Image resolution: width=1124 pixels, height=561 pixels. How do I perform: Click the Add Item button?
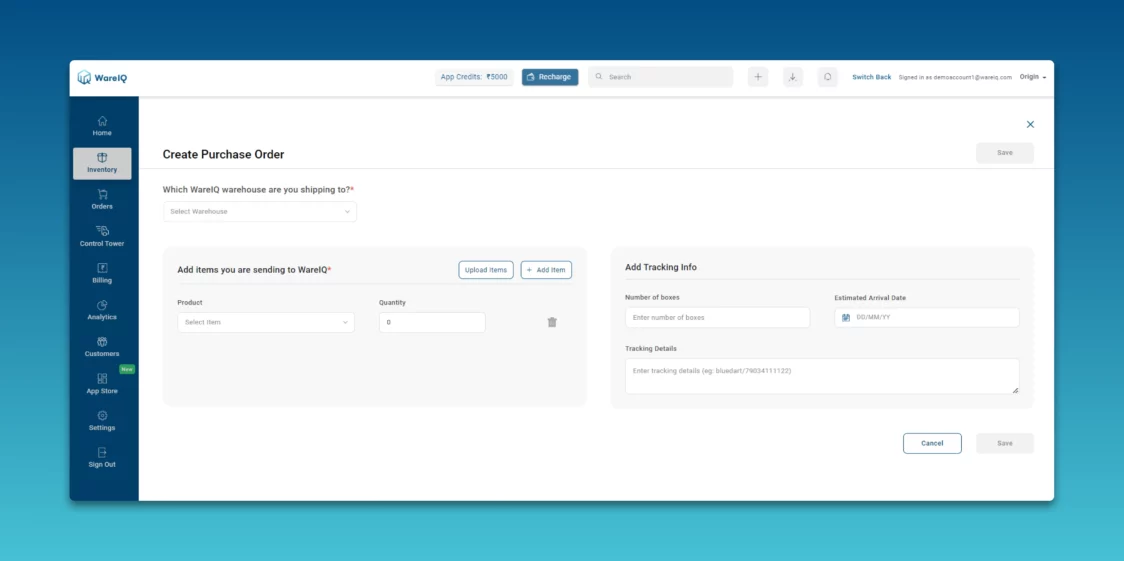[x=546, y=270]
